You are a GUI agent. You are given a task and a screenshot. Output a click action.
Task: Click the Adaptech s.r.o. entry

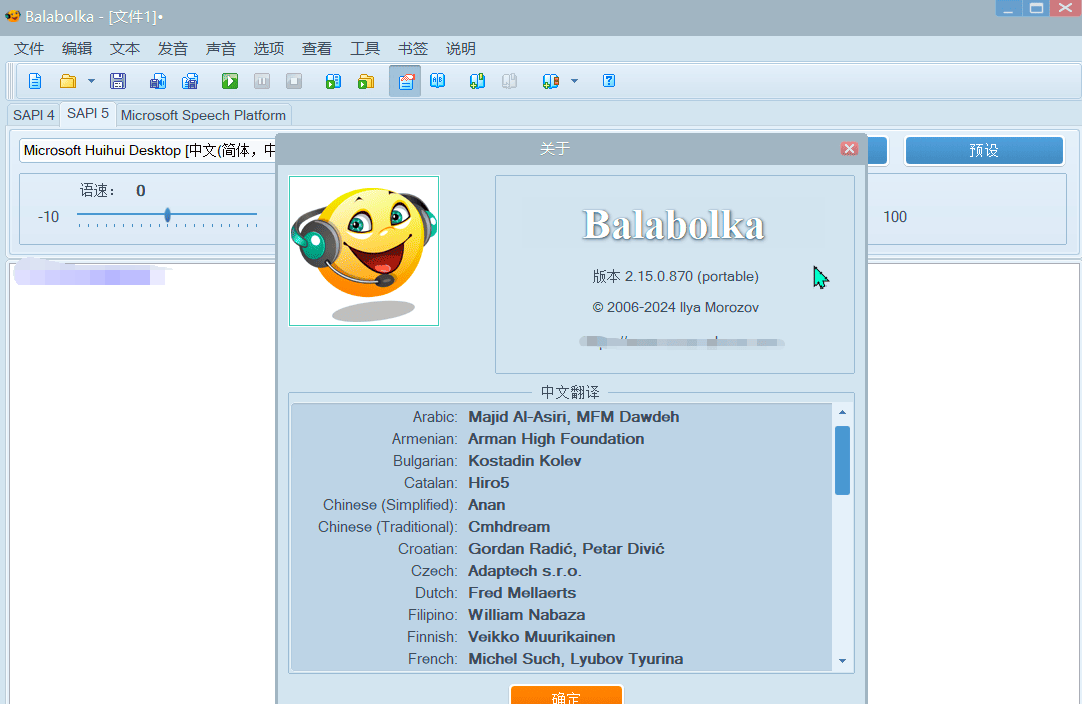click(524, 571)
